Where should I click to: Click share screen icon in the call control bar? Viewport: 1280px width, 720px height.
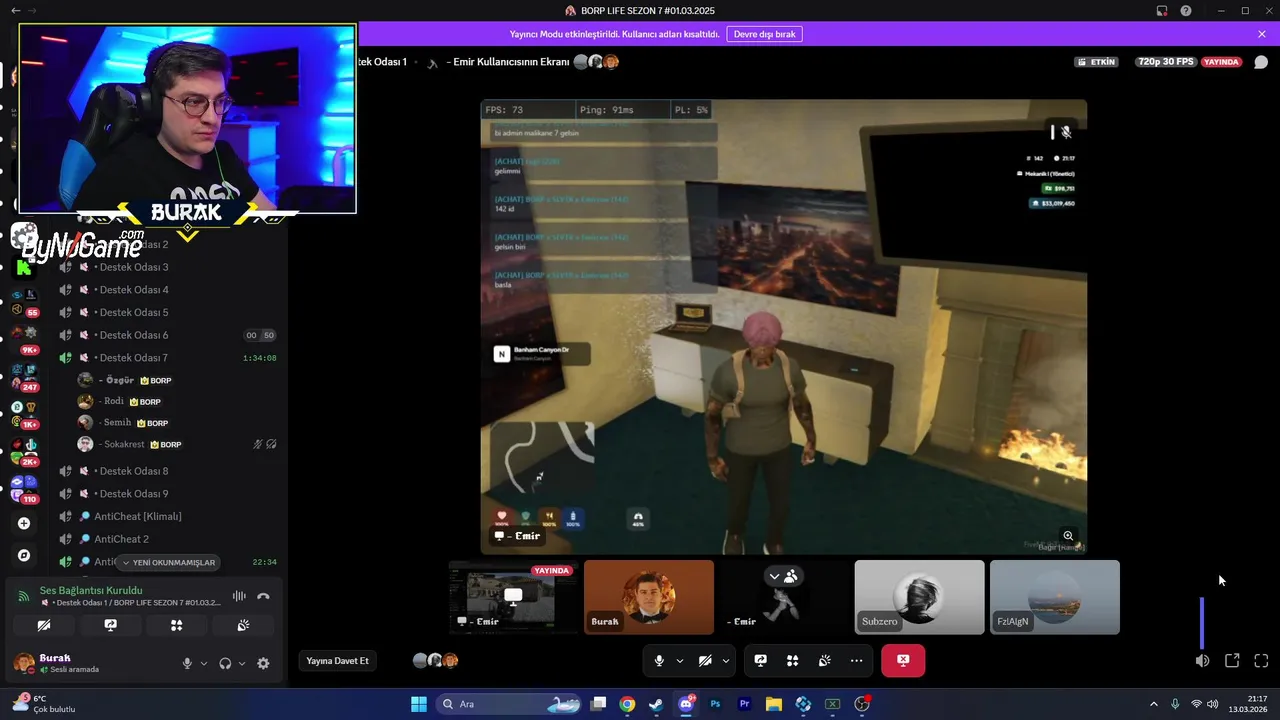pos(760,661)
